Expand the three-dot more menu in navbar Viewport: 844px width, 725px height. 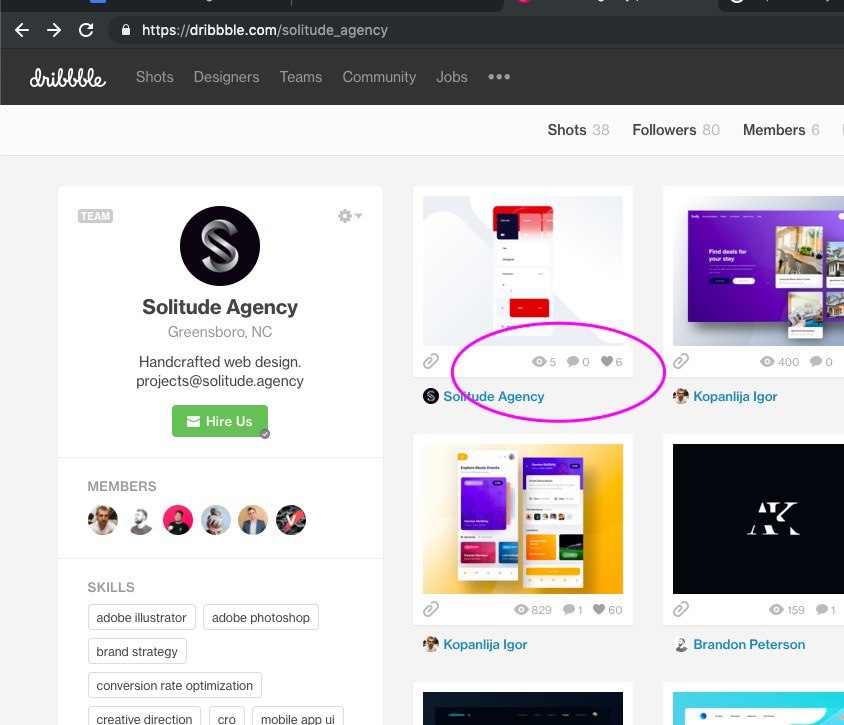coord(499,76)
